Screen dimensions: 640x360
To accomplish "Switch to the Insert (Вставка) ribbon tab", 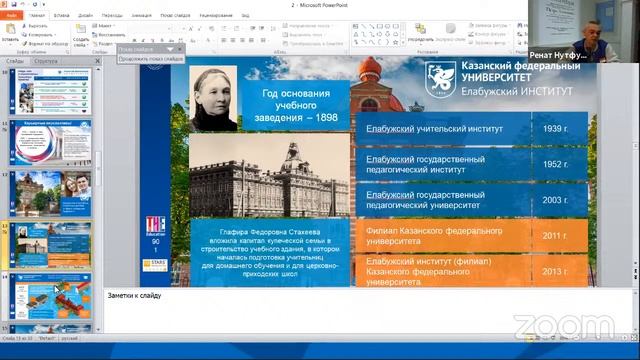I will point(62,16).
